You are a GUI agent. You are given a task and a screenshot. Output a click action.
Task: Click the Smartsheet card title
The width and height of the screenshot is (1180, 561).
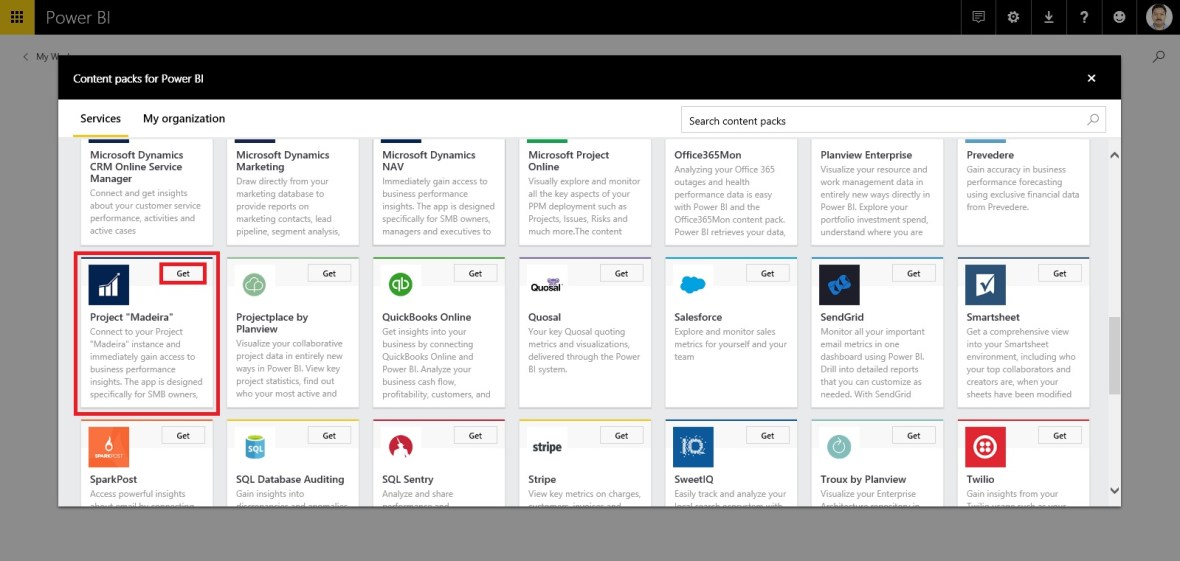(x=993, y=317)
